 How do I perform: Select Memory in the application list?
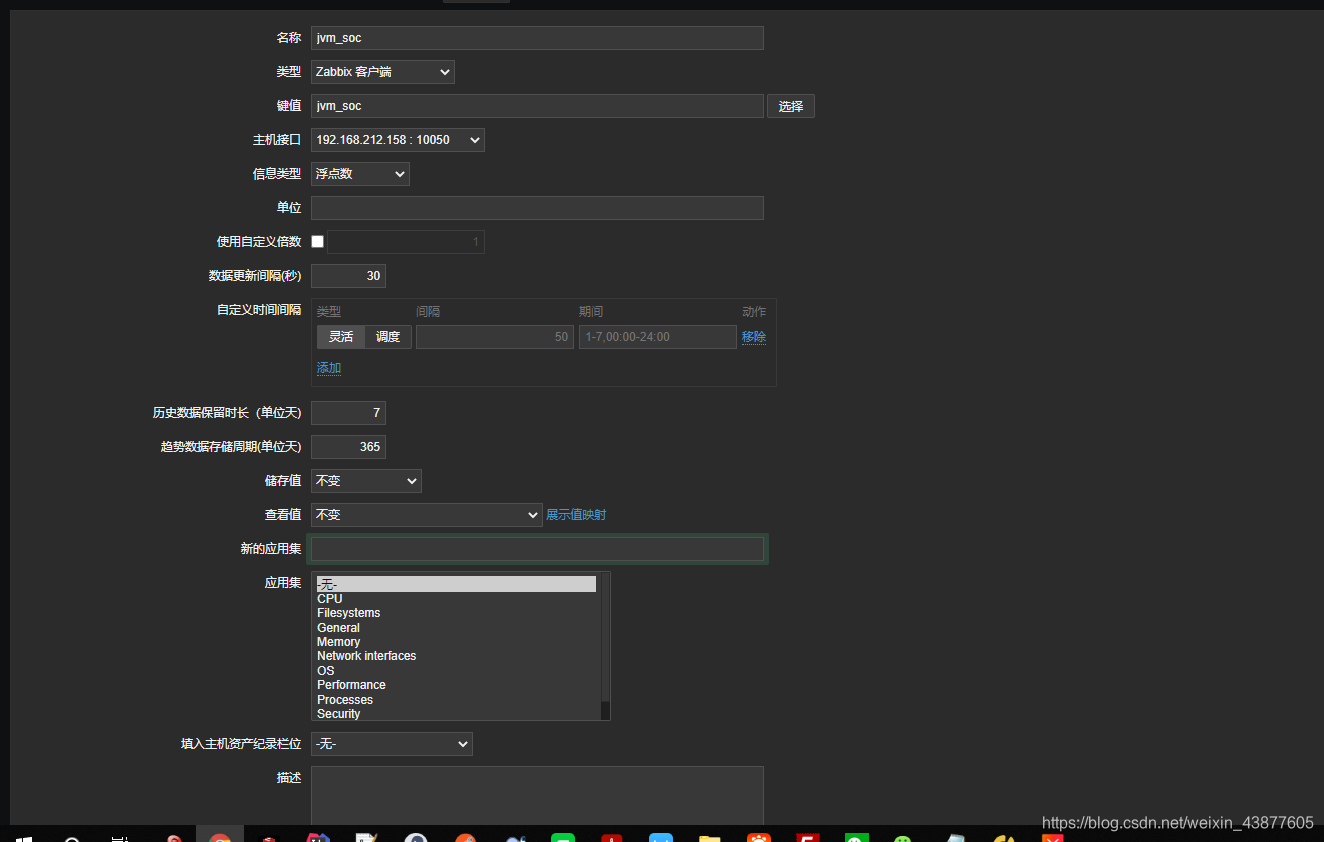point(456,642)
